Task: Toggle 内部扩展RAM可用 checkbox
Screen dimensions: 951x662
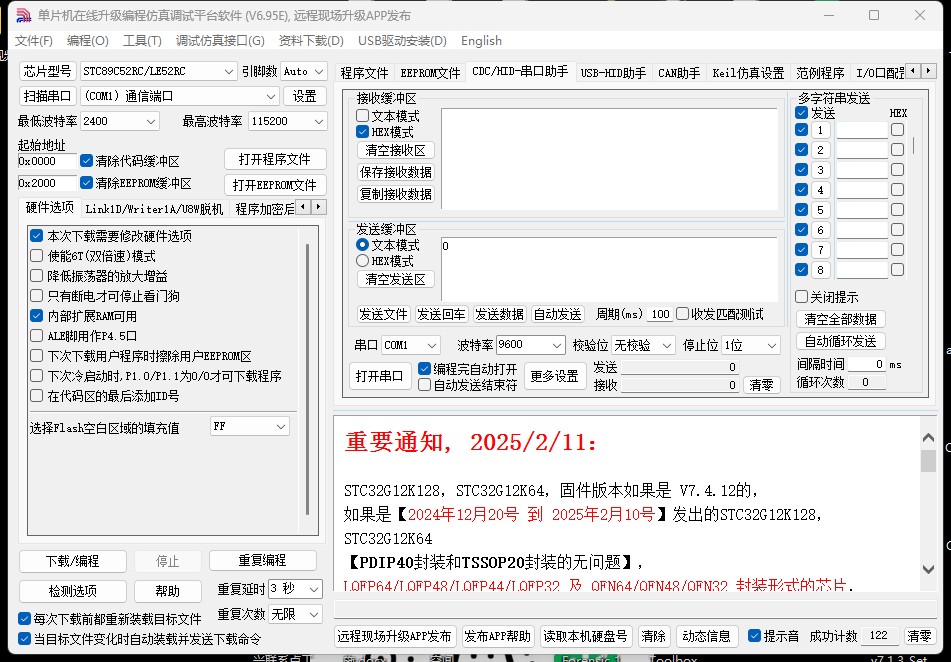Action: click(x=37, y=316)
